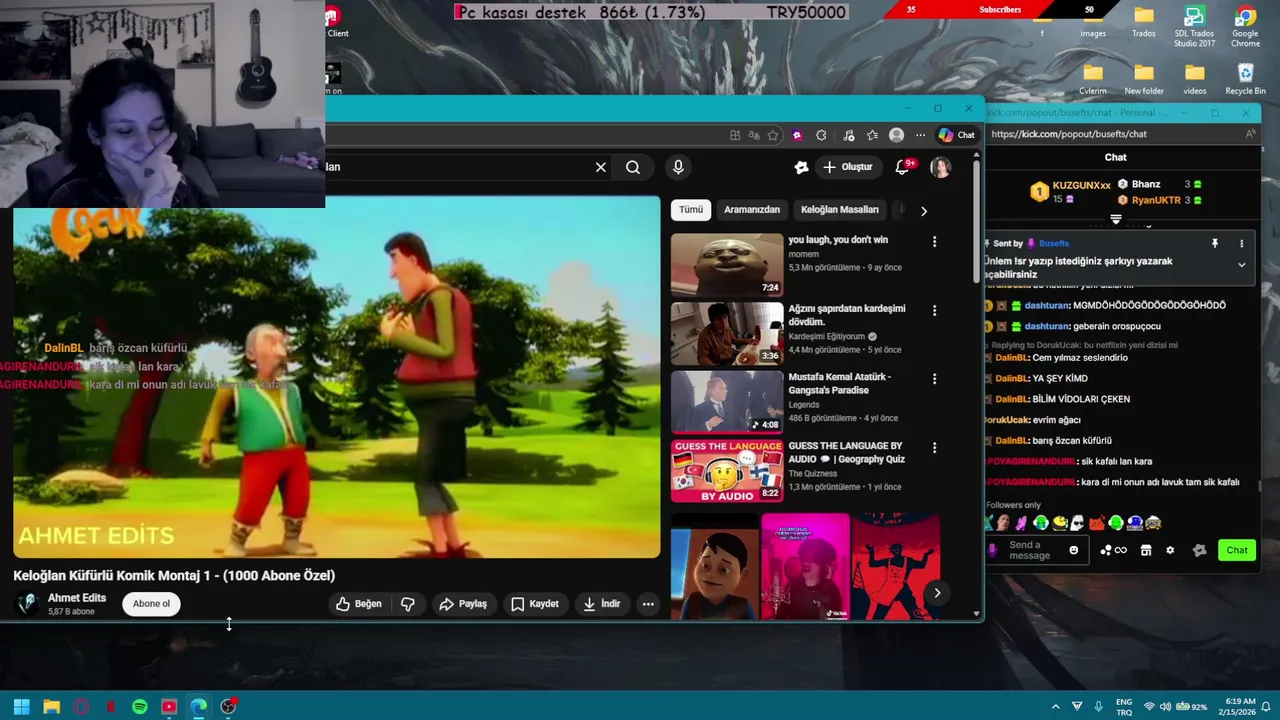This screenshot has height=720, width=1280.
Task: Click the purple extension icon in Edge toolbar
Action: pyautogui.click(x=797, y=135)
